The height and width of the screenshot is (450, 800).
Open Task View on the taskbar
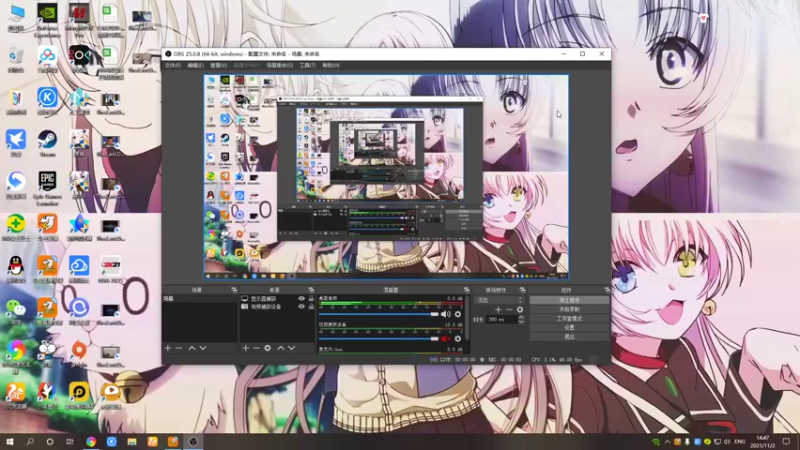click(x=70, y=441)
